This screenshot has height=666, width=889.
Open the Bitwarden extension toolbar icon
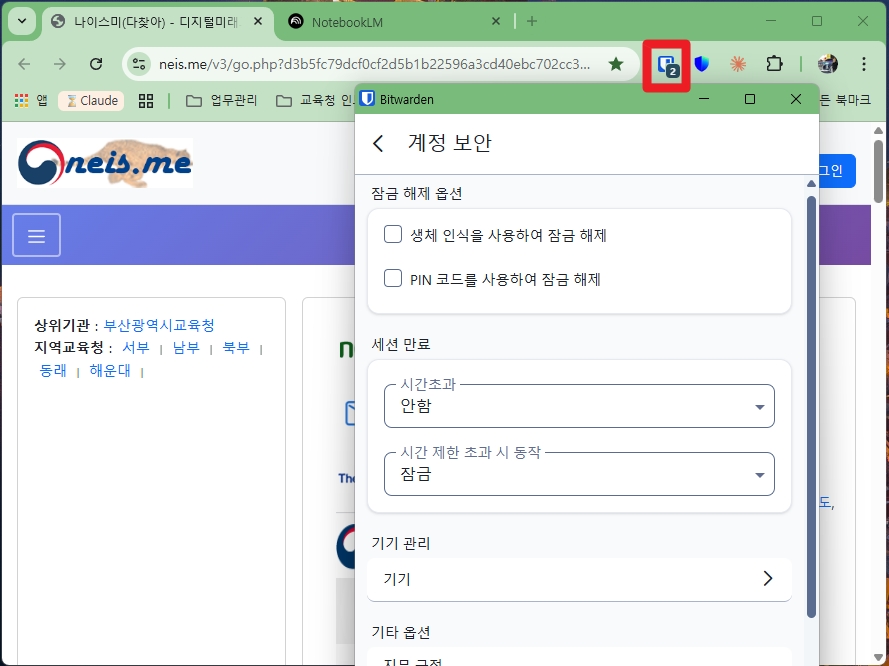click(665, 62)
